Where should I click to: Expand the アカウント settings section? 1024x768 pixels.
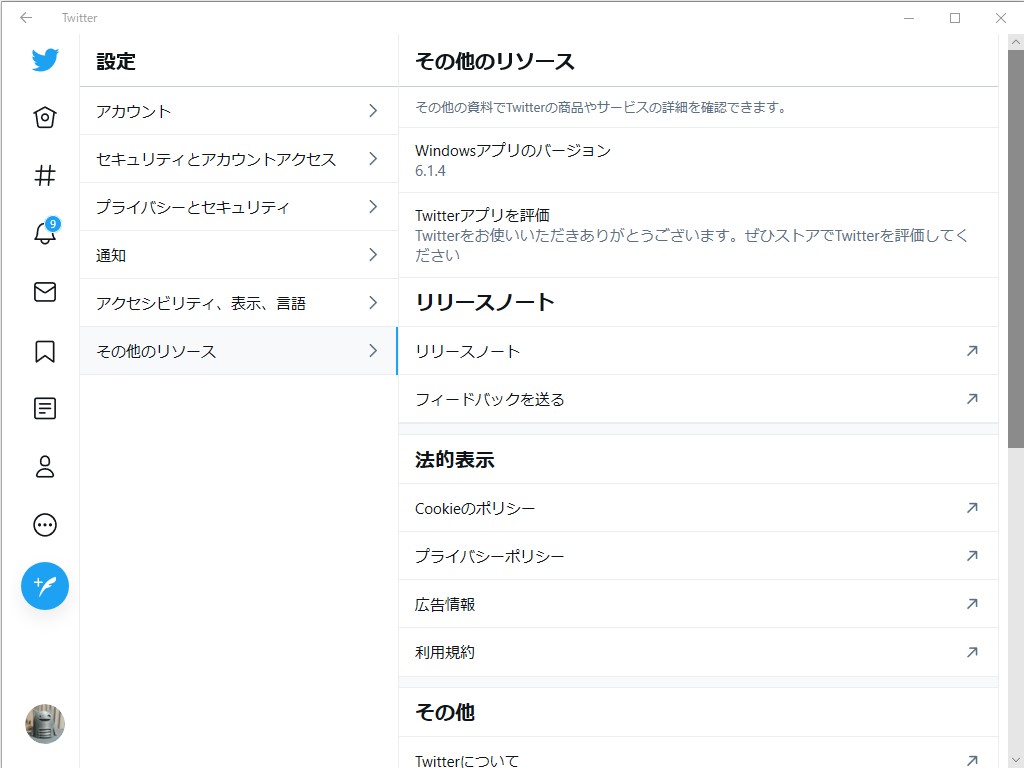pyautogui.click(x=237, y=111)
